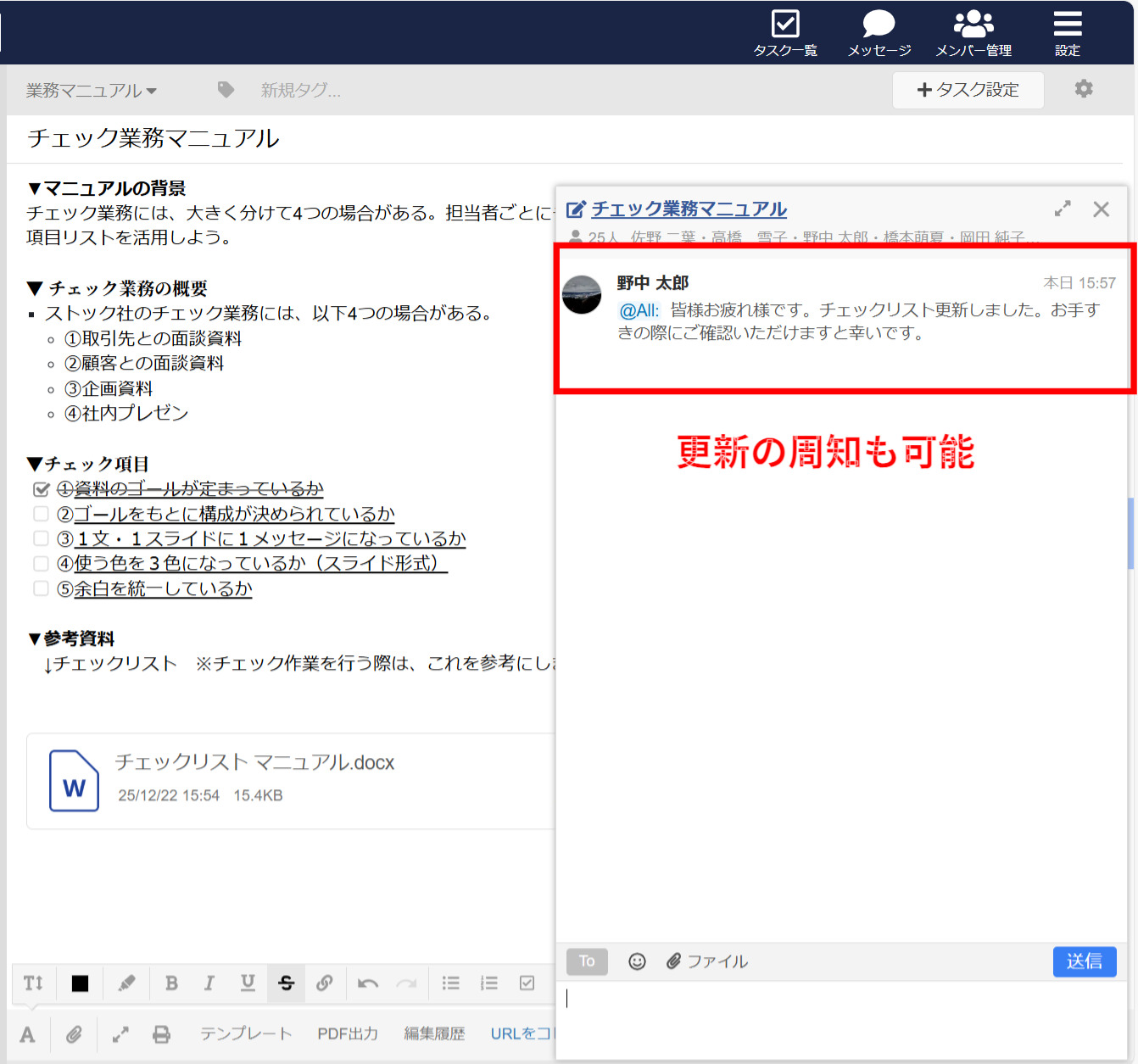Select the highlighter pen tool
The height and width of the screenshot is (1064, 1138).
pos(126,983)
